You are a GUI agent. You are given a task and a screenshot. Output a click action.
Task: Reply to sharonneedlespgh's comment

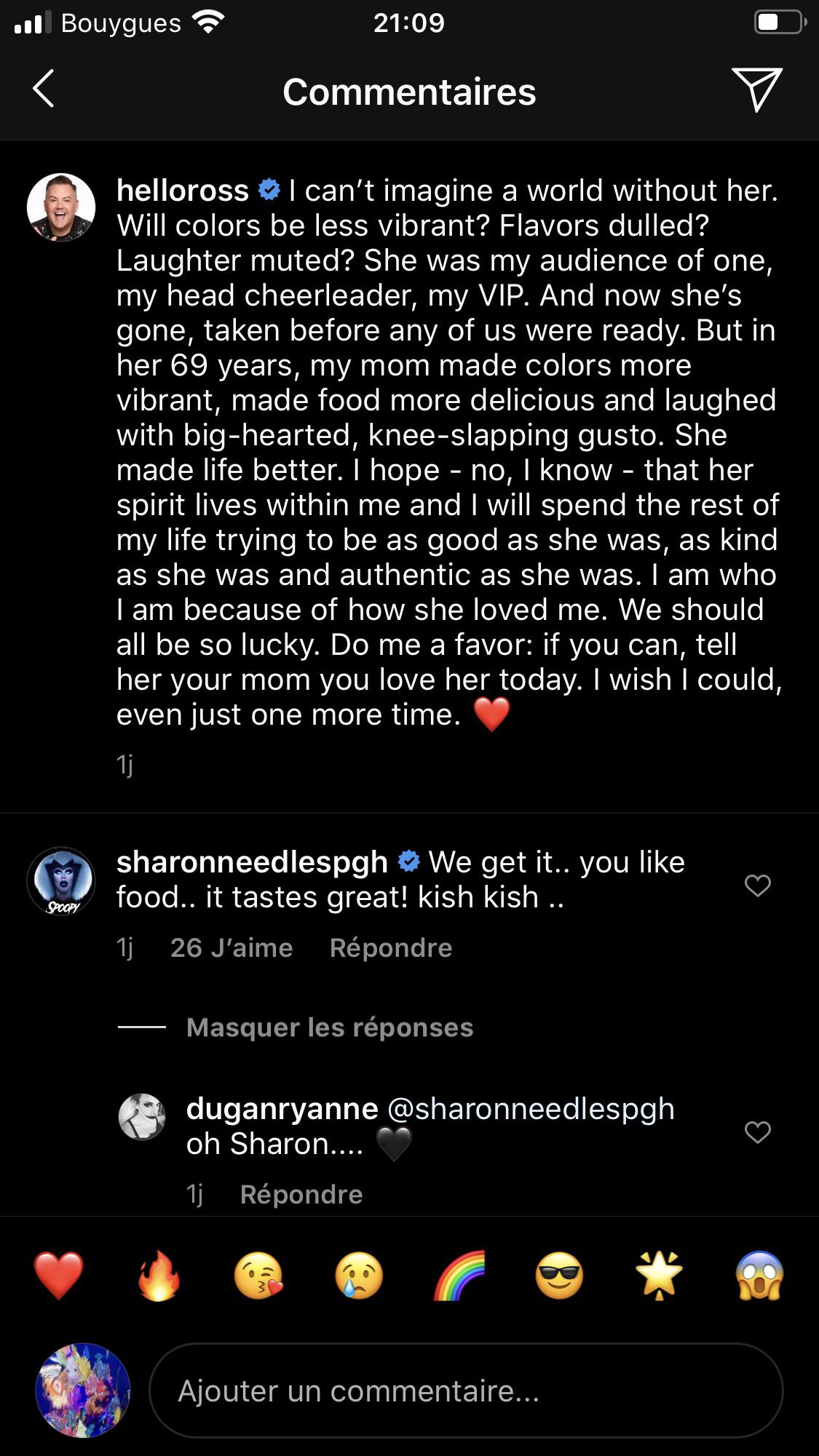tap(390, 948)
